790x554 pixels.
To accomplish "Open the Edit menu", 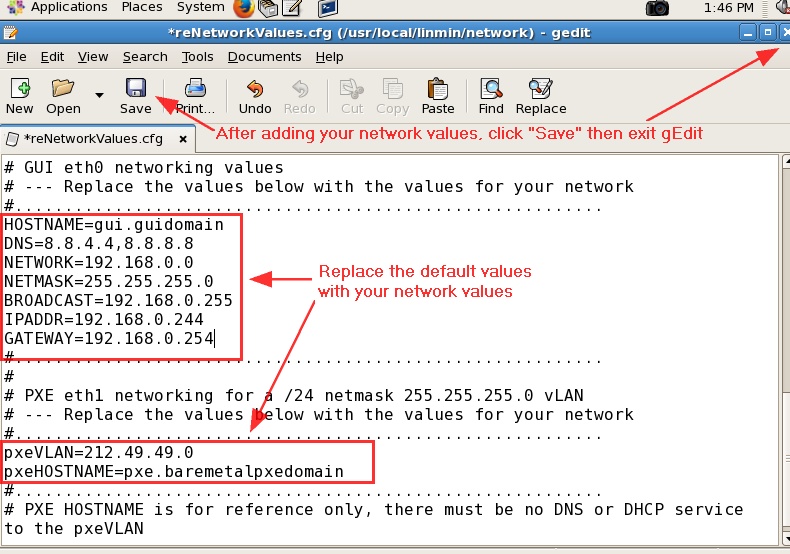I will [x=52, y=57].
